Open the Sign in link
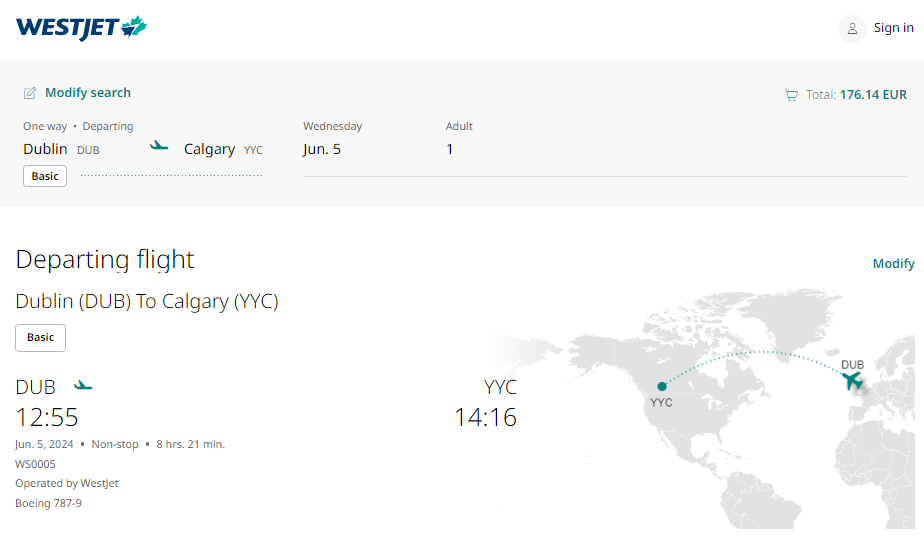Image resolution: width=924 pixels, height=540 pixels. [893, 28]
